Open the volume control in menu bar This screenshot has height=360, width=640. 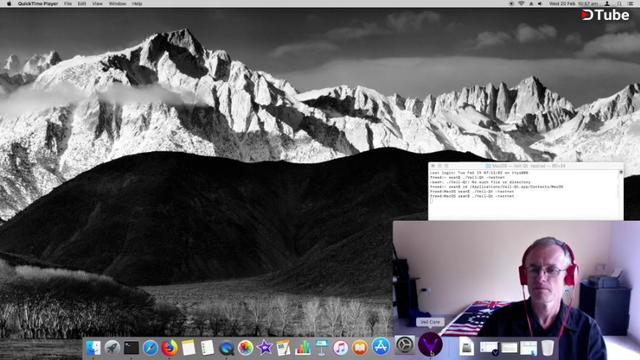coord(540,4)
